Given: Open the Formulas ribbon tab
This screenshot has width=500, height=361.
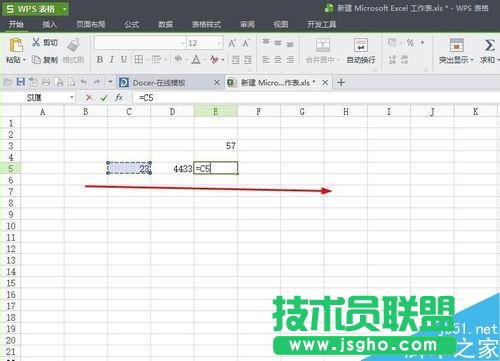Looking at the screenshot, I should (131, 24).
